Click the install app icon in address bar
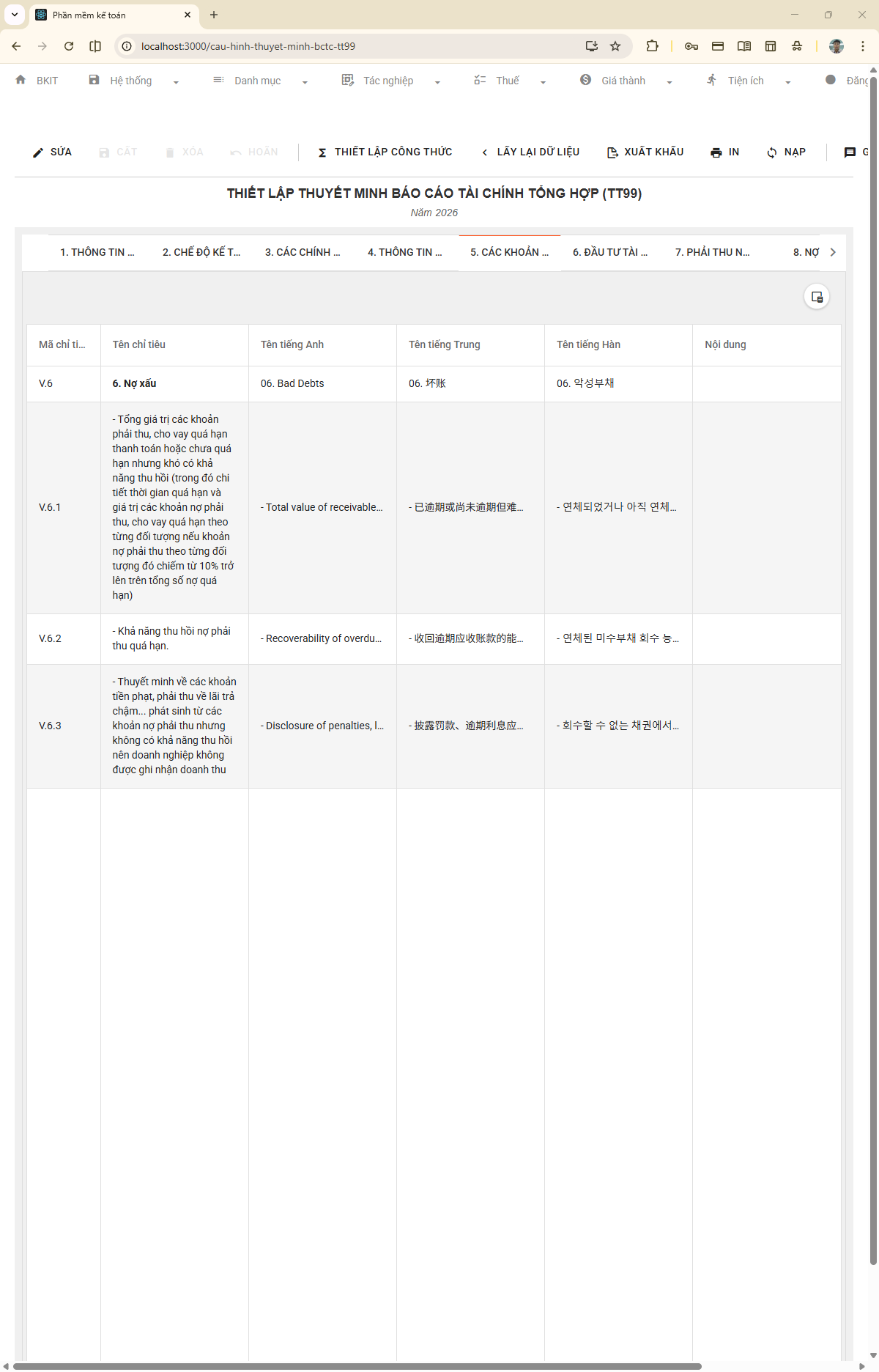This screenshot has width=879, height=1372. tap(592, 46)
